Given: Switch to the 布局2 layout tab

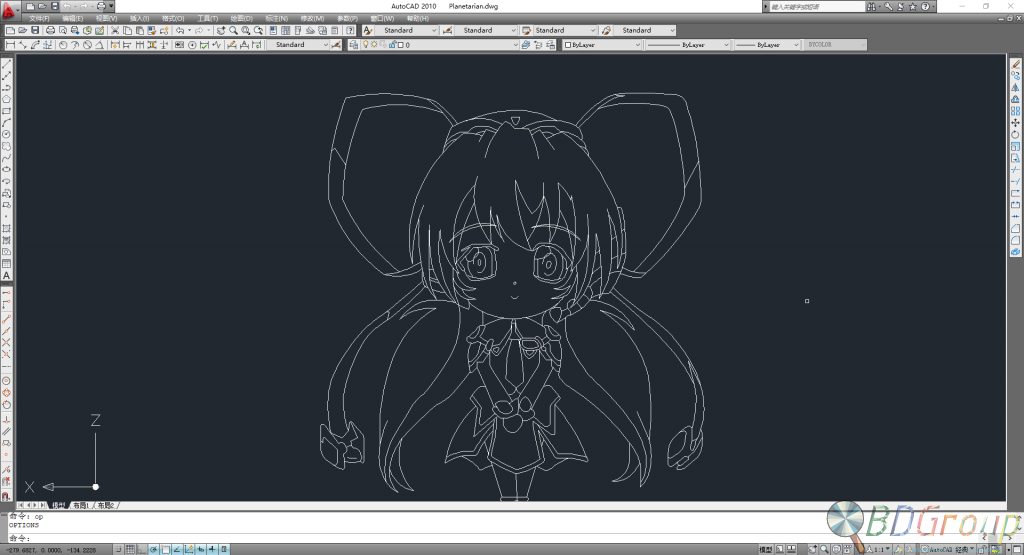Looking at the screenshot, I should [x=106, y=505].
